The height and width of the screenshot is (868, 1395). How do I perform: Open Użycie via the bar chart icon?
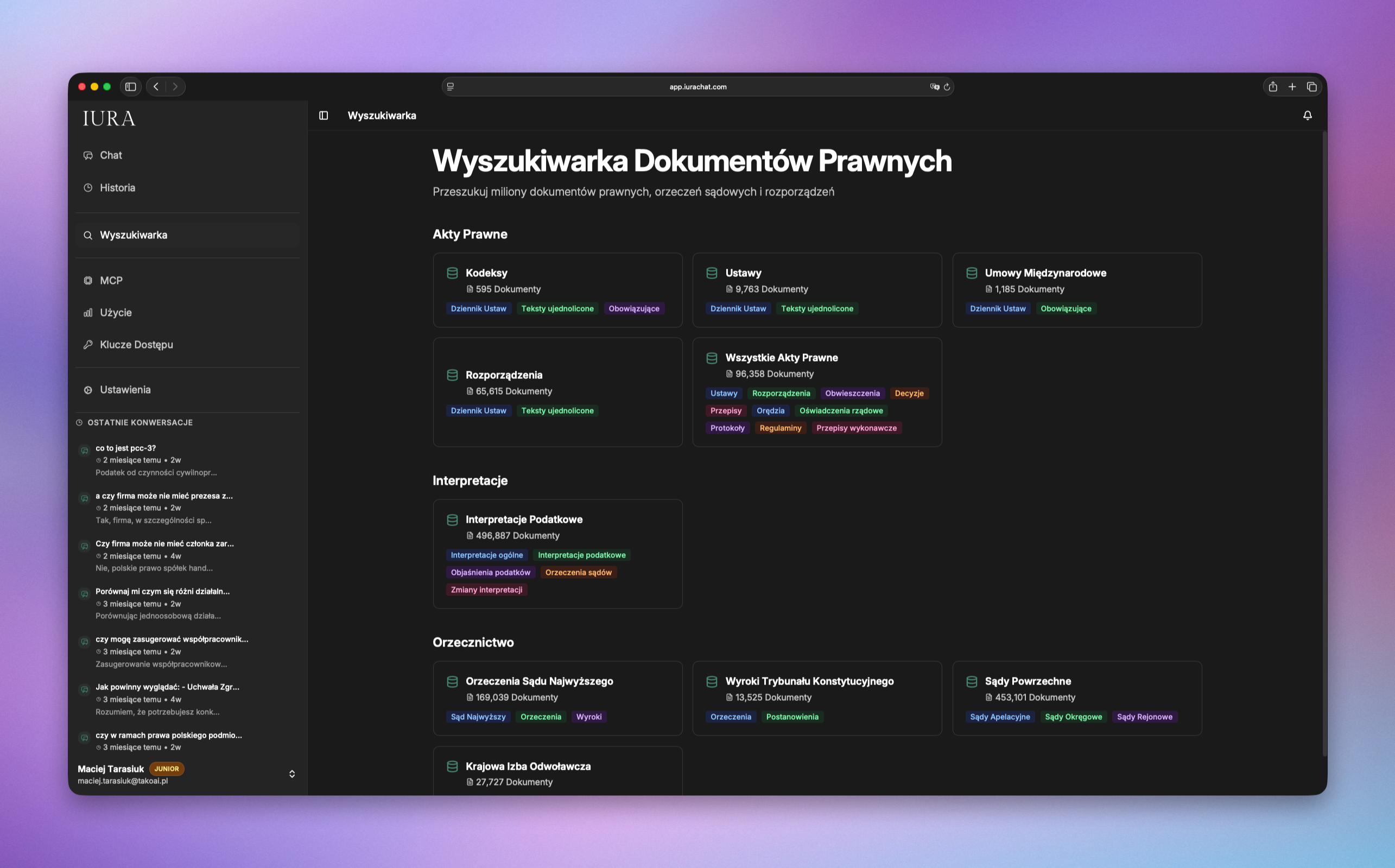pyautogui.click(x=88, y=312)
